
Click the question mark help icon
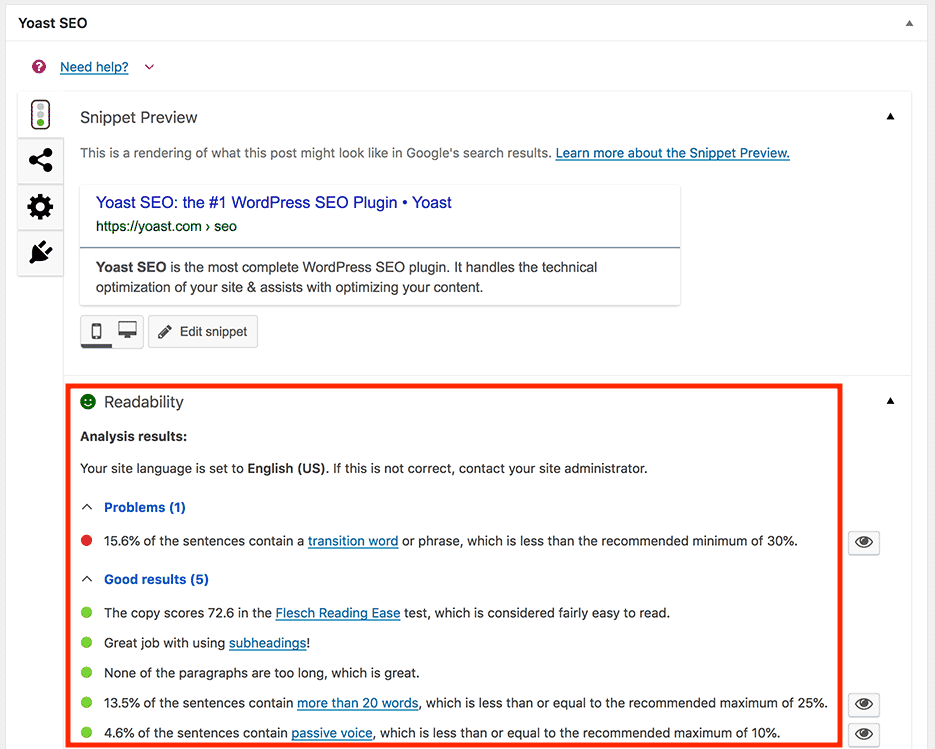point(39,67)
